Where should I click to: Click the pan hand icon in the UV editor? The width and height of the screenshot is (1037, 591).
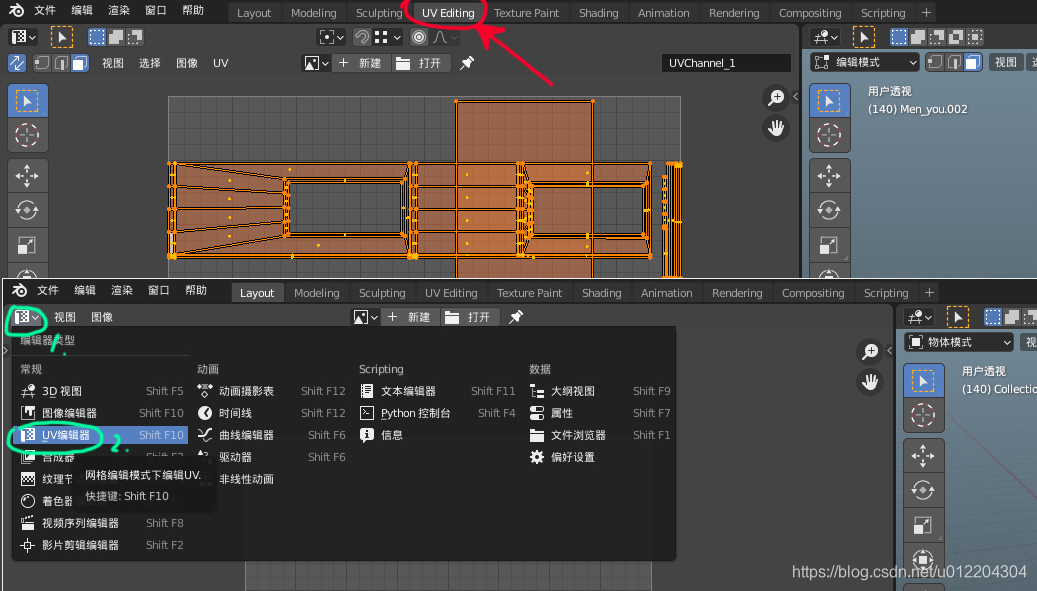point(776,128)
